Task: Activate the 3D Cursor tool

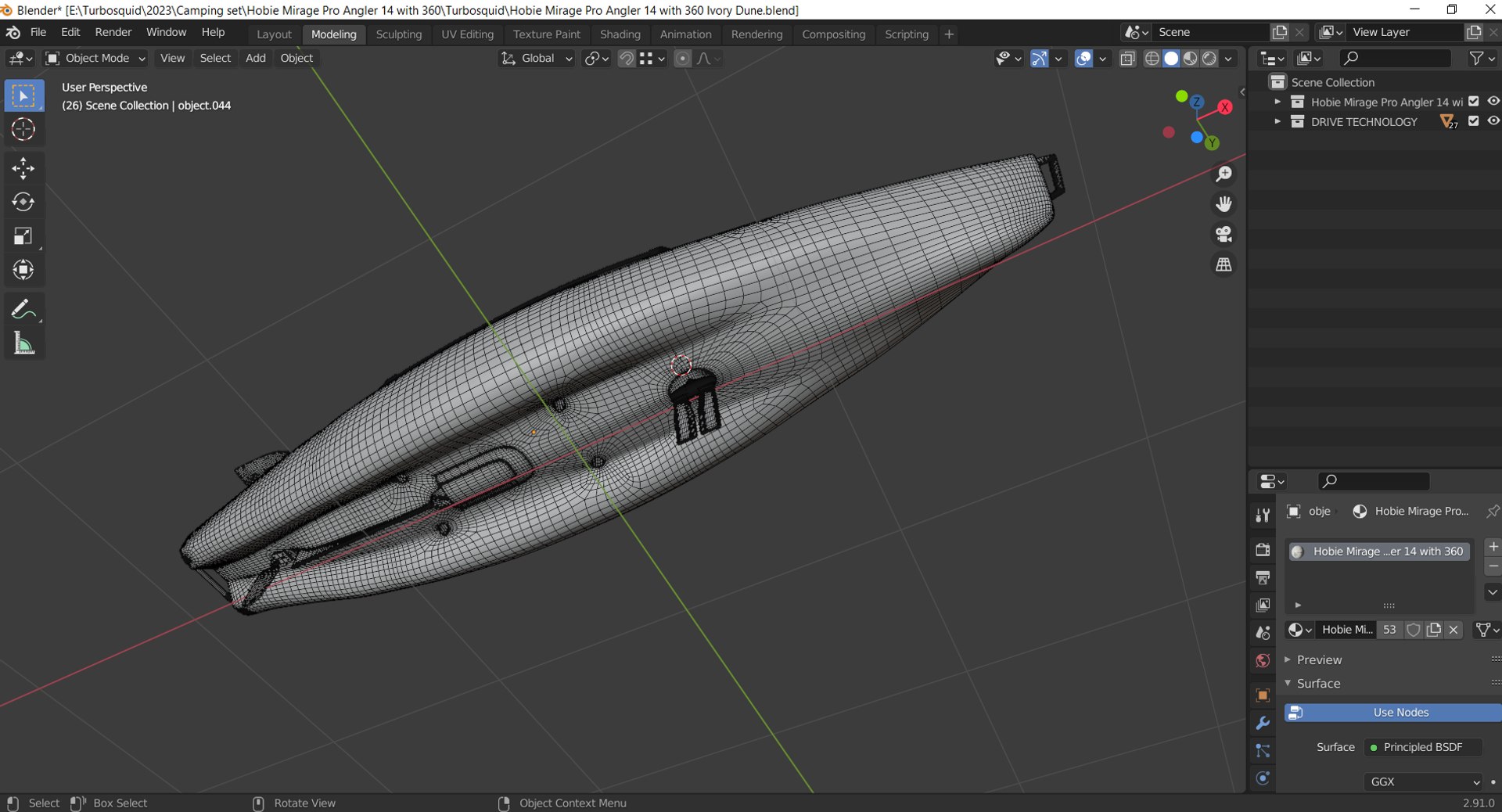Action: 23,130
